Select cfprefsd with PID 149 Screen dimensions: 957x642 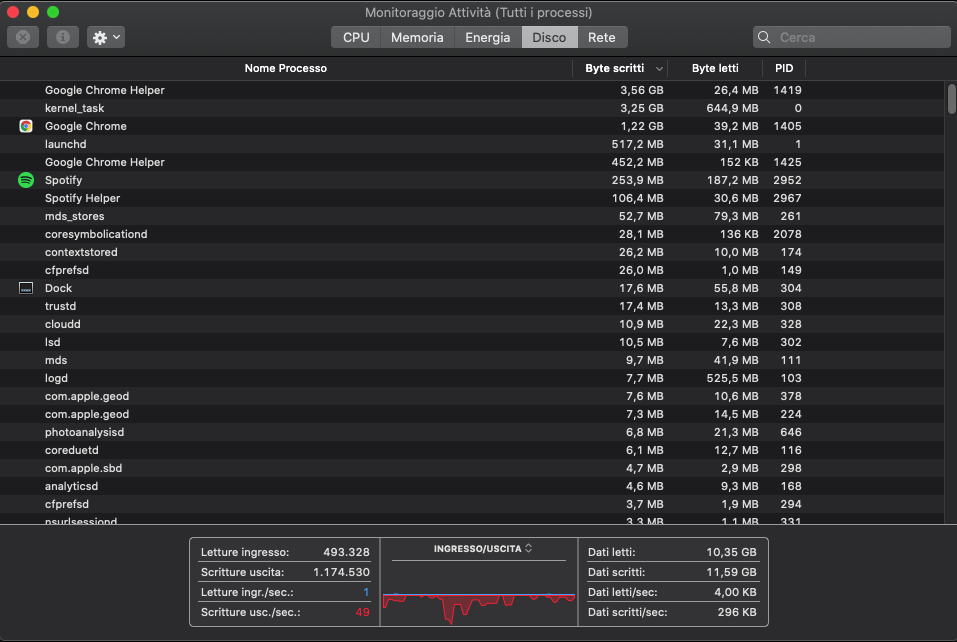pyautogui.click(x=472, y=270)
